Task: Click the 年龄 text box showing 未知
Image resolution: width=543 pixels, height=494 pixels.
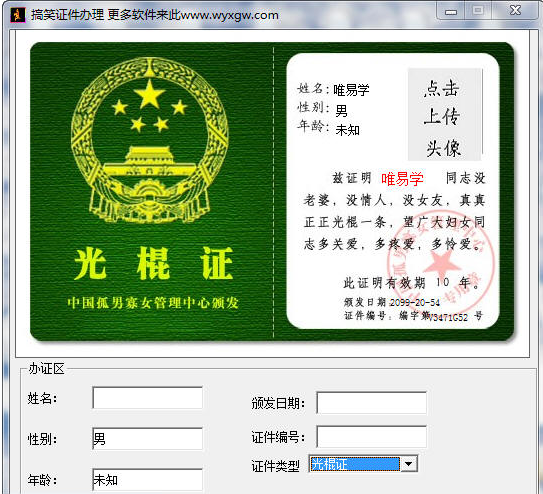Action: coord(148,479)
